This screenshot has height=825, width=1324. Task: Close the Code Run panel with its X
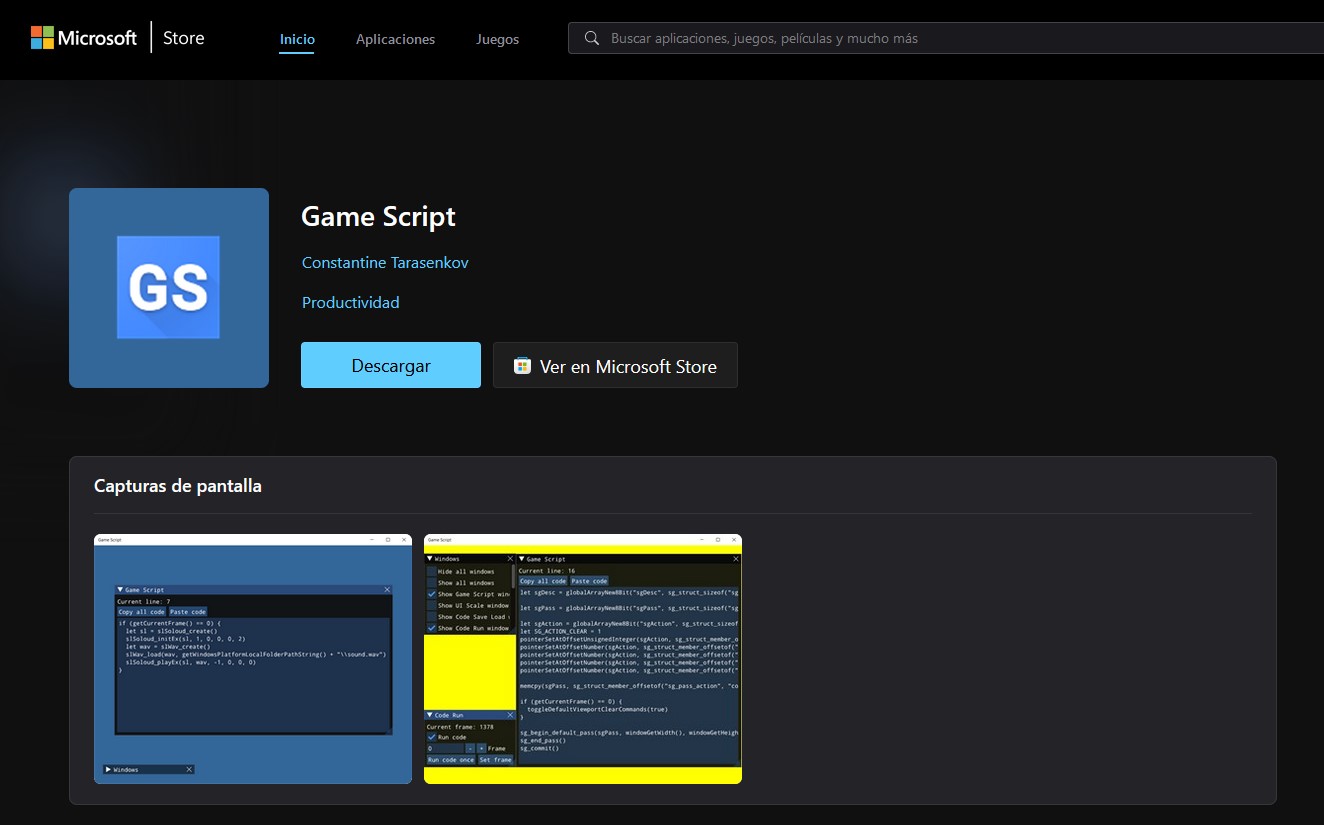(509, 715)
